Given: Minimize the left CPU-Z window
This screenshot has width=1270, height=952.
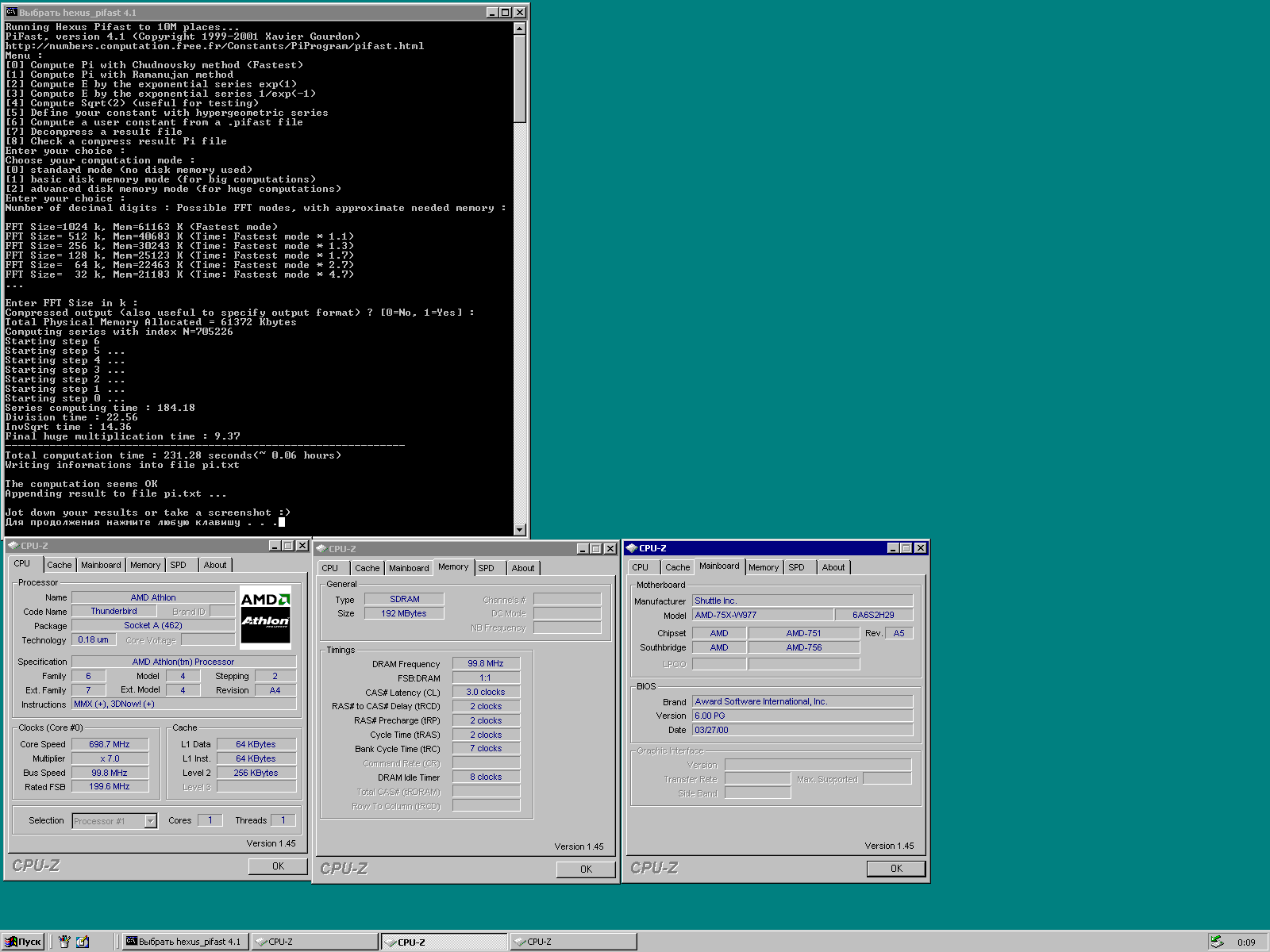Looking at the screenshot, I should [275, 546].
